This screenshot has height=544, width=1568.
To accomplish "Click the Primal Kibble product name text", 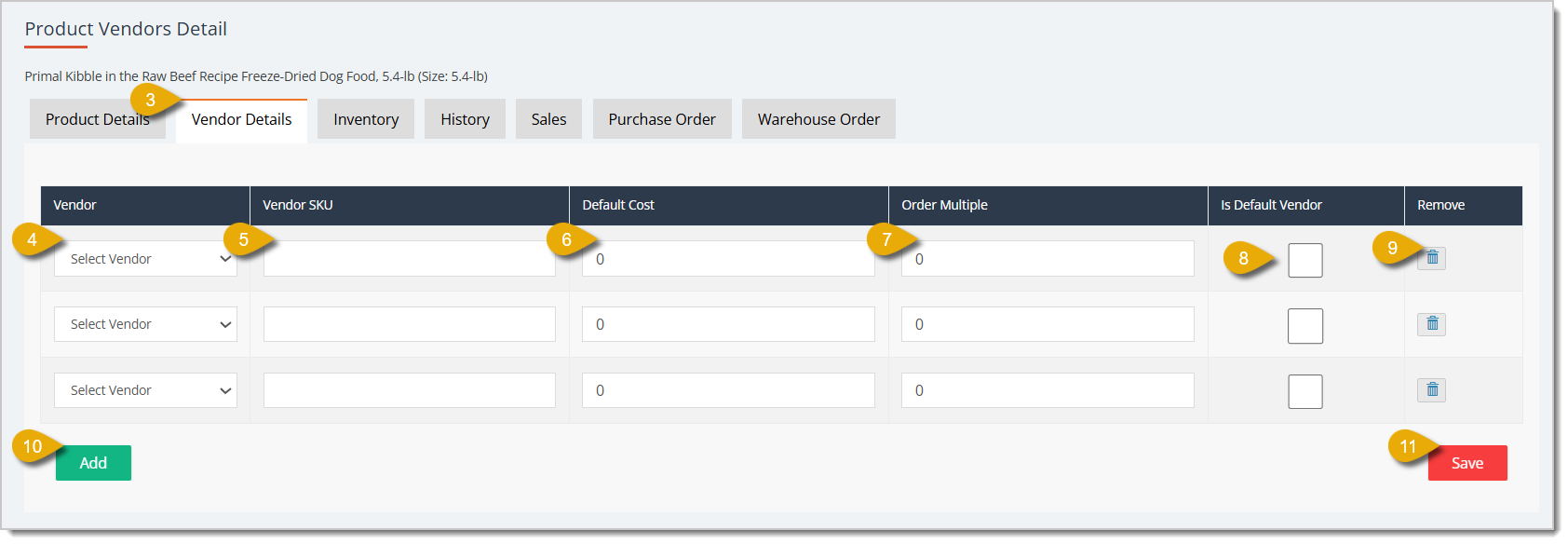I will pyautogui.click(x=256, y=76).
